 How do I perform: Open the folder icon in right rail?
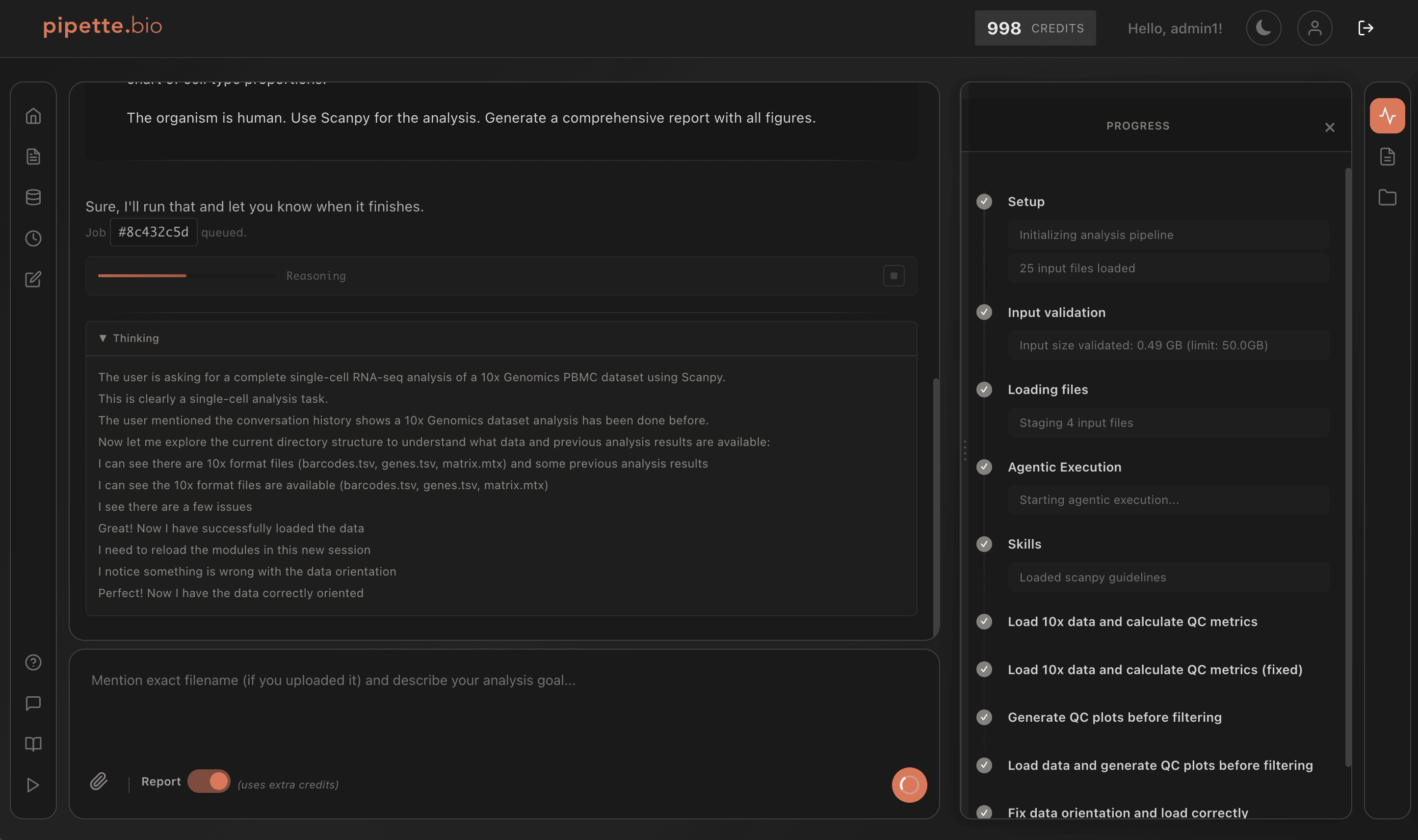point(1387,197)
